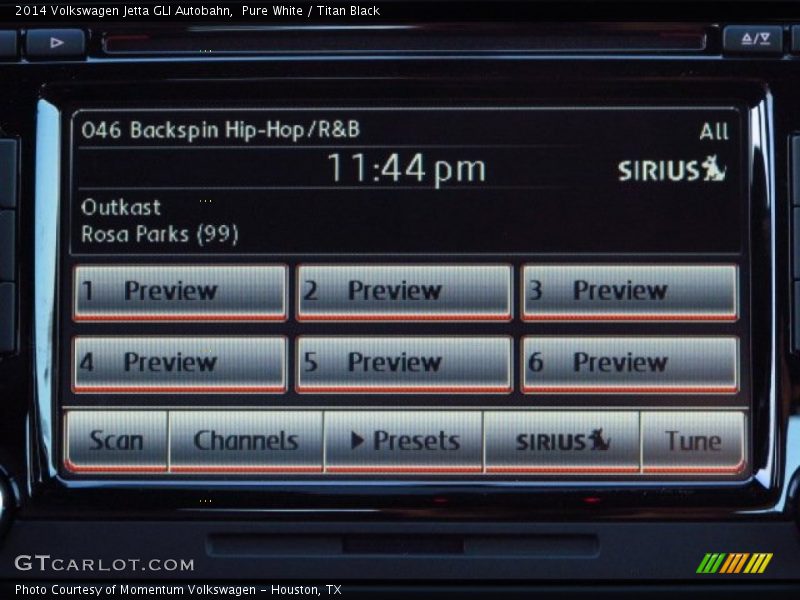Viewport: 800px width, 600px height.
Task: Open the Tune function
Action: tap(693, 441)
